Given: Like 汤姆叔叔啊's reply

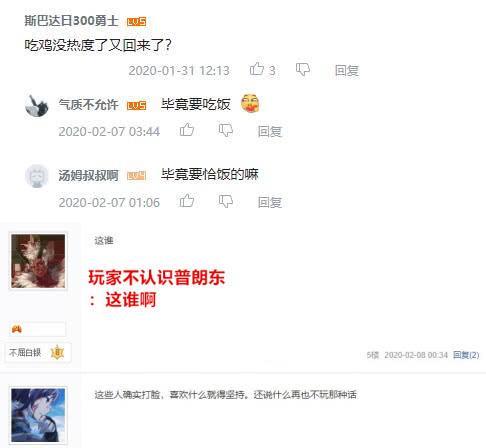Looking at the screenshot, I should pos(187,201).
